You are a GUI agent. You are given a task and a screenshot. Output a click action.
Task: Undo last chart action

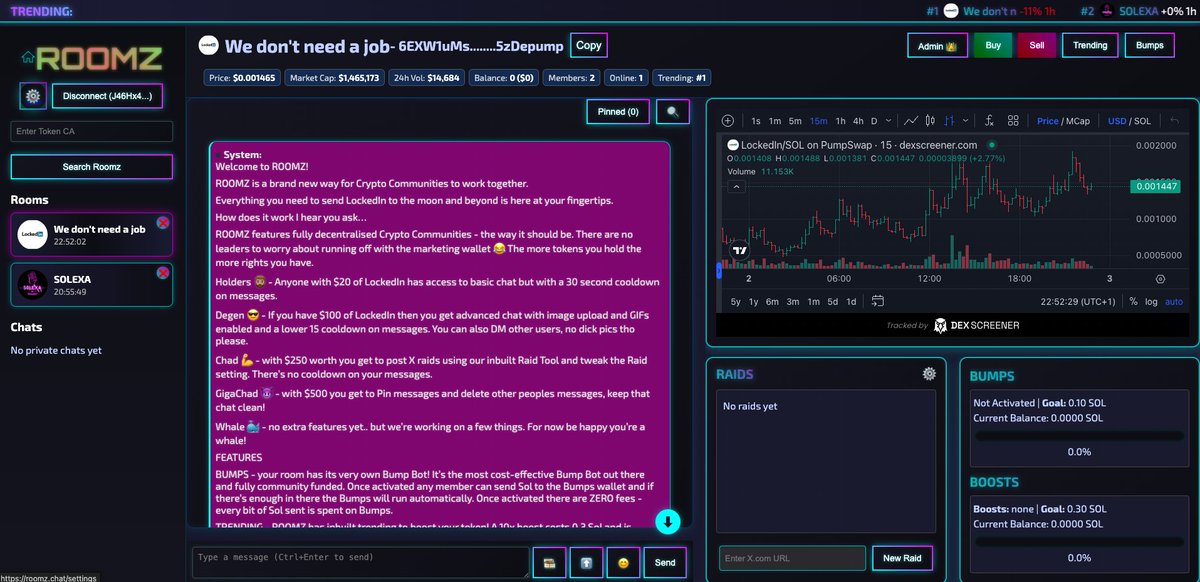click(x=1174, y=121)
